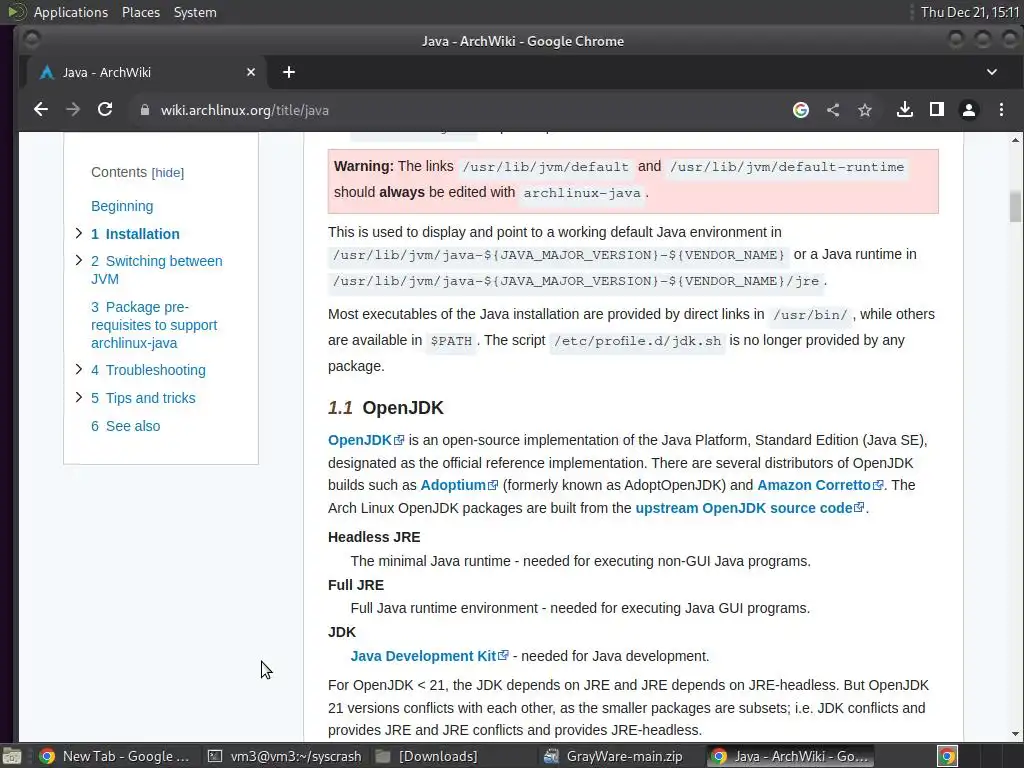This screenshot has width=1024, height=768.
Task: Go to Package pre-requisites section
Action: (154, 325)
